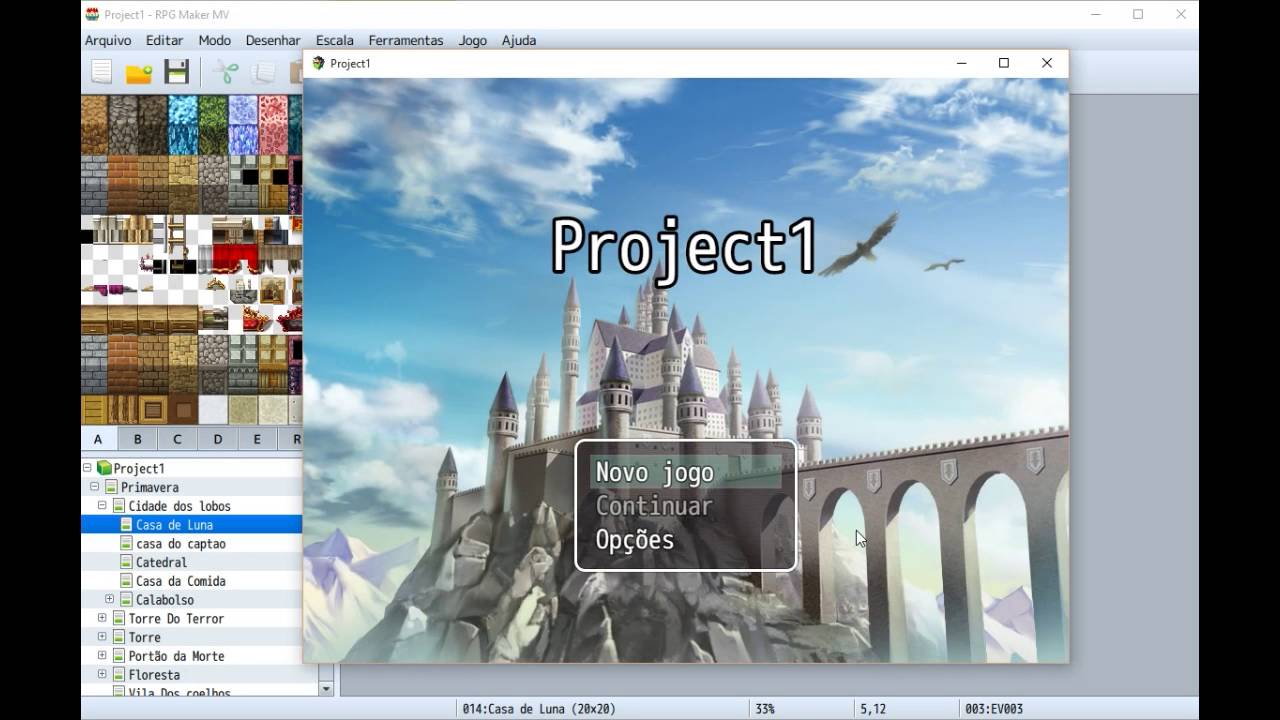This screenshot has width=1280, height=720.
Task: Expand the Portão da Morte node
Action: [102, 656]
